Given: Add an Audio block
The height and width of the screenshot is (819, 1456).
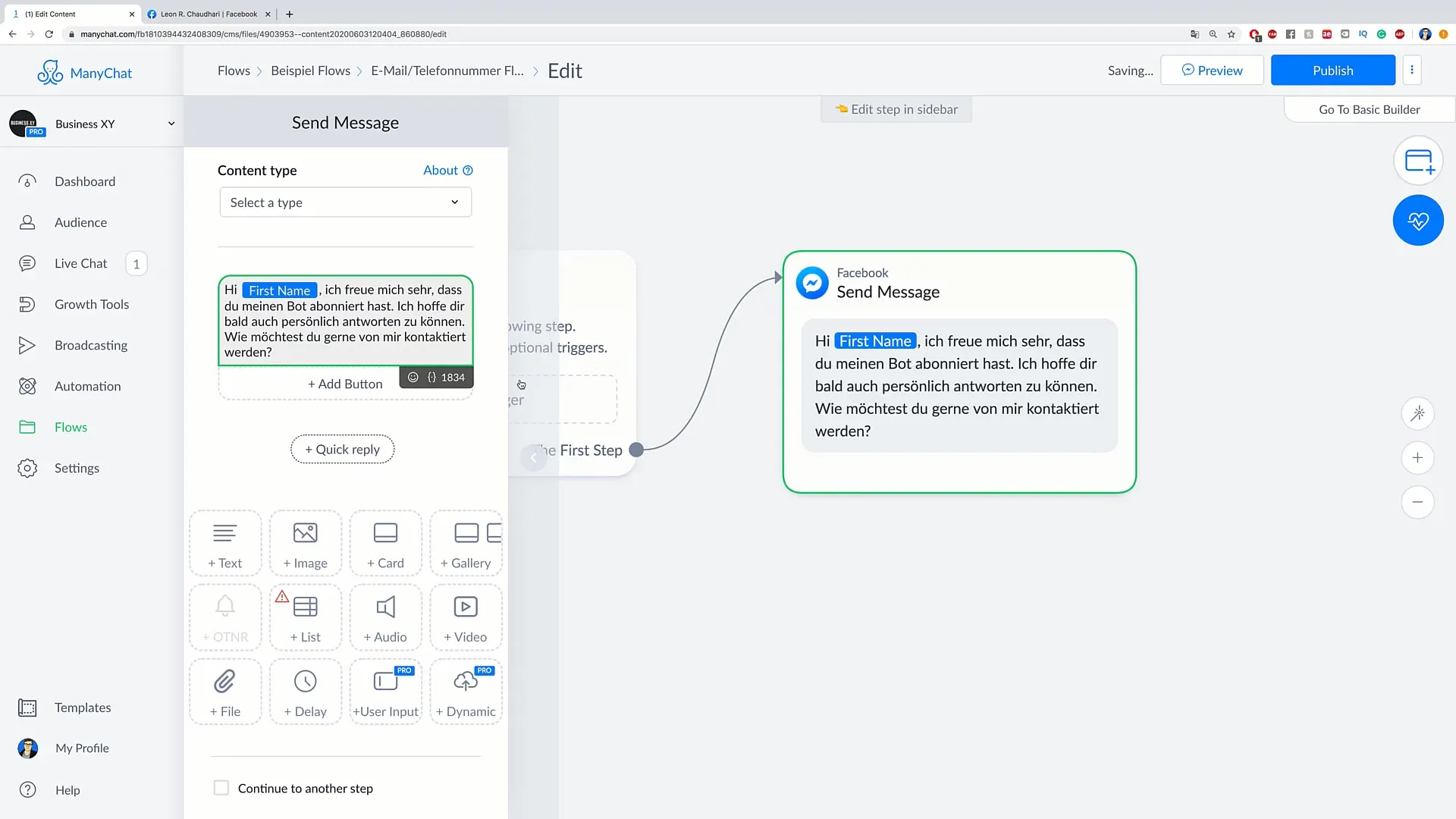Looking at the screenshot, I should pos(386,617).
